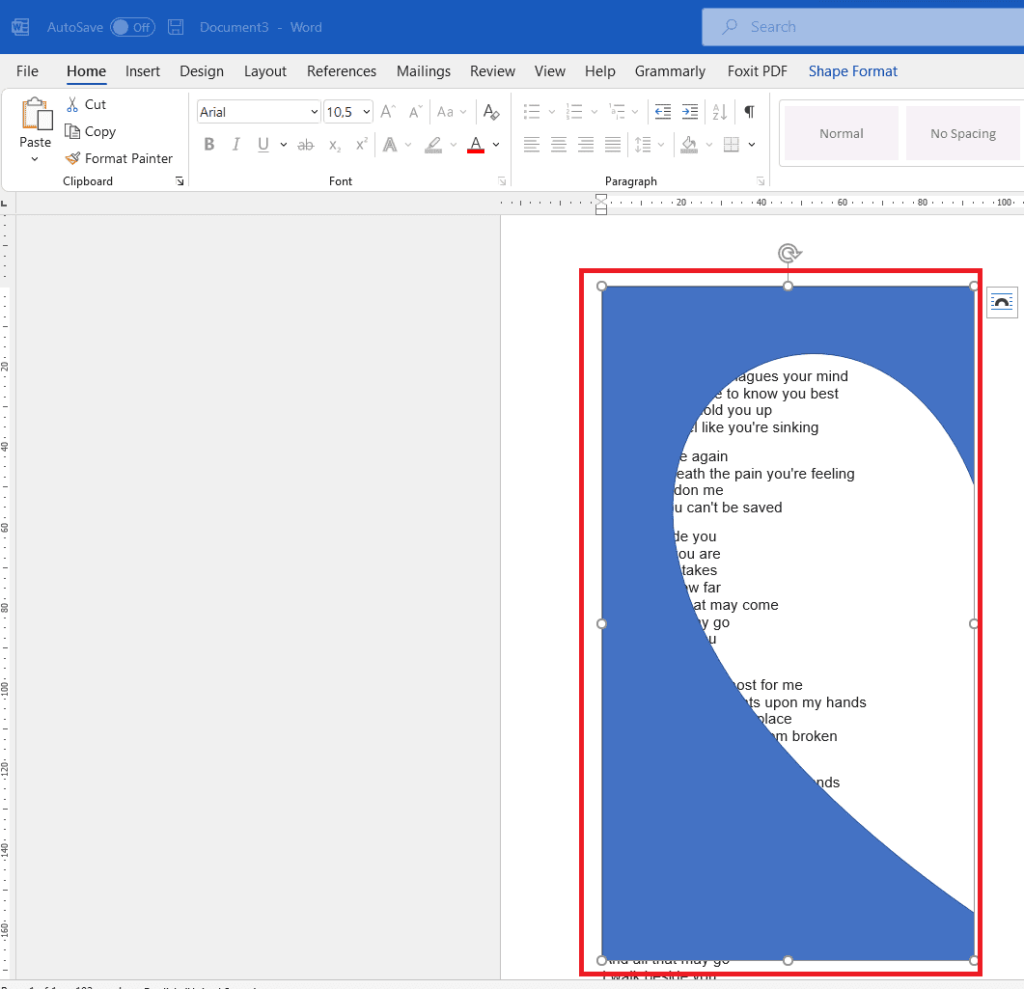The height and width of the screenshot is (989, 1024).
Task: Apply the No Spacing style
Action: [x=962, y=132]
